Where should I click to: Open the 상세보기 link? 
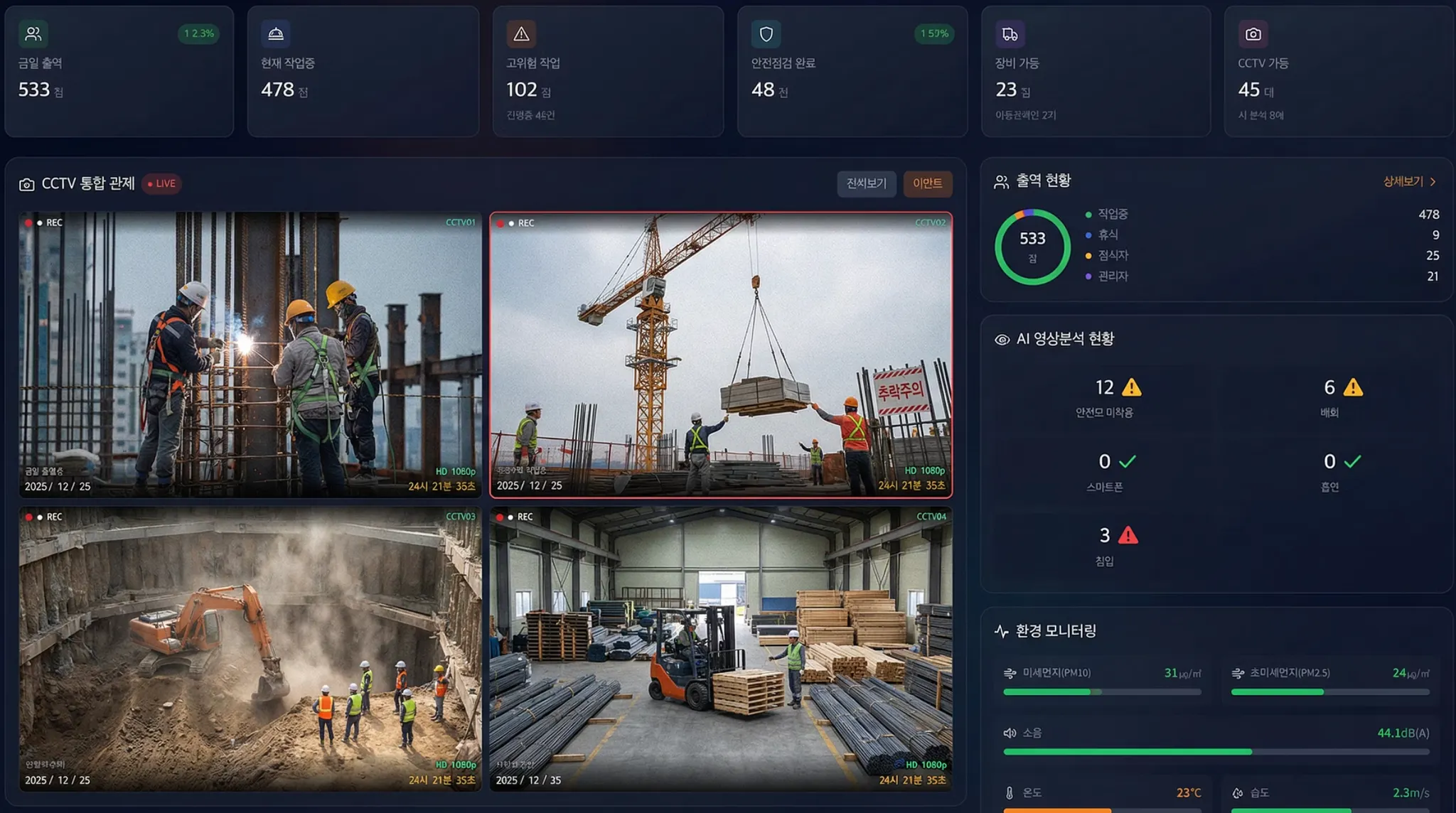pos(1402,182)
